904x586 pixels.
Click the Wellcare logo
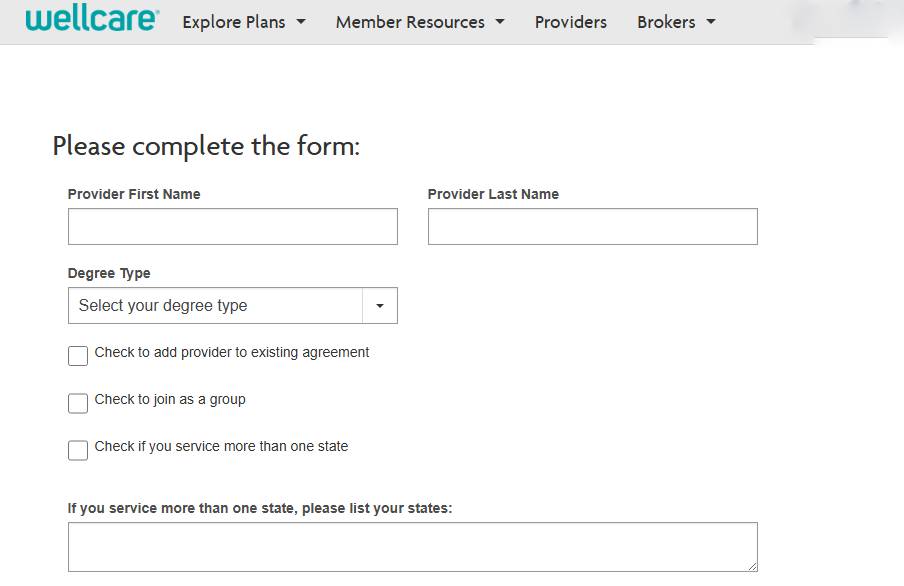(92, 18)
